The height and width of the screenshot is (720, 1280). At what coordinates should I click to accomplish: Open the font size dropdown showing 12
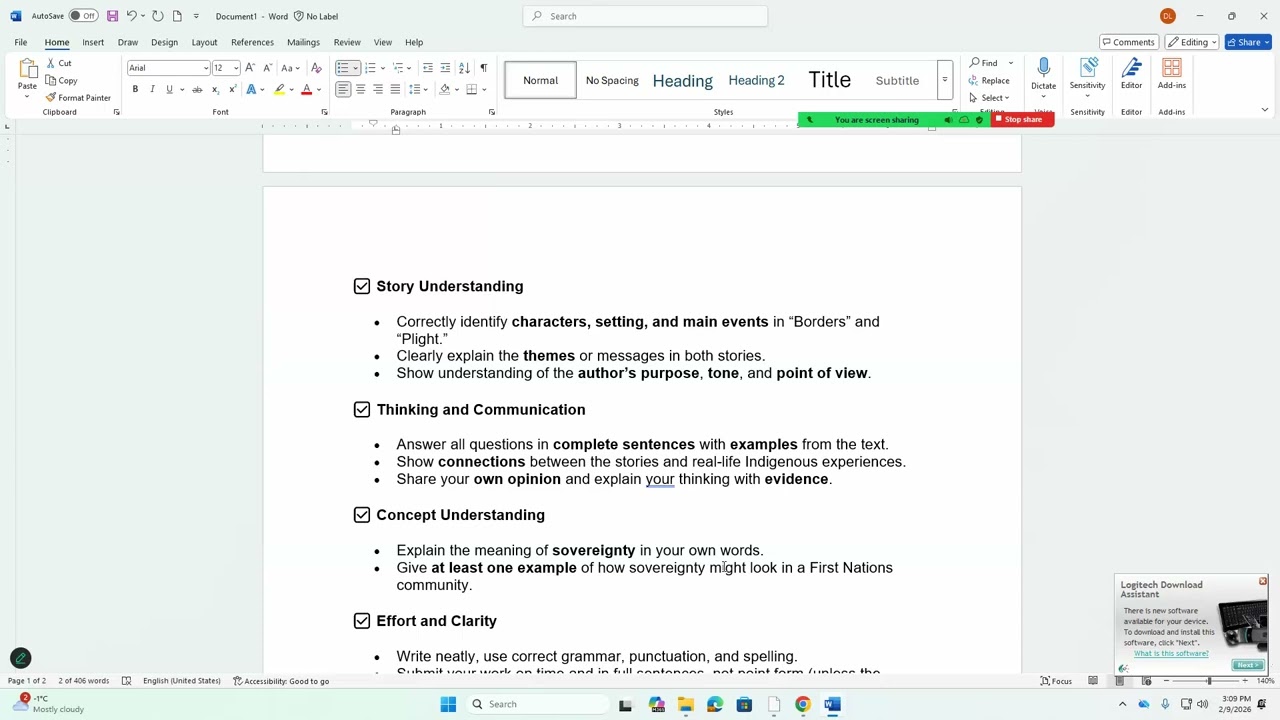tap(235, 68)
